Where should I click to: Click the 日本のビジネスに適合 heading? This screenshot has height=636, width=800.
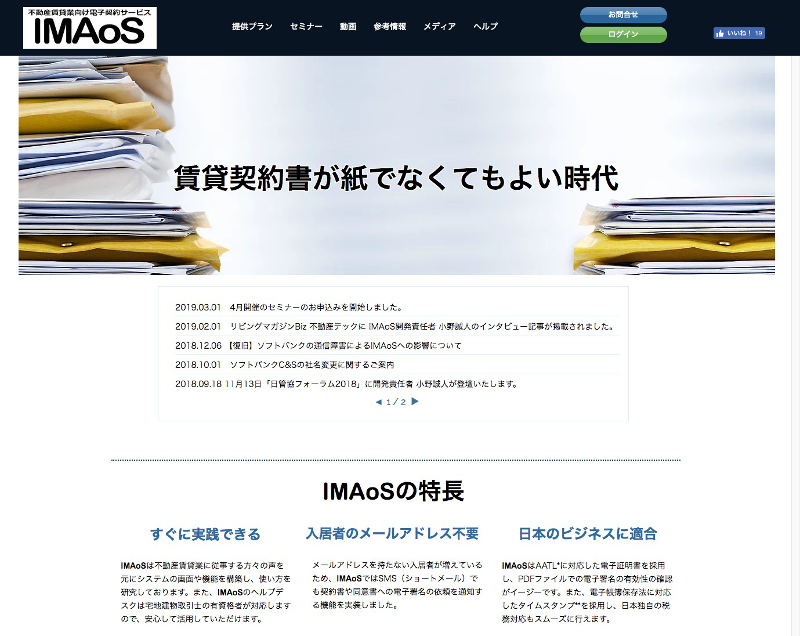tap(588, 533)
